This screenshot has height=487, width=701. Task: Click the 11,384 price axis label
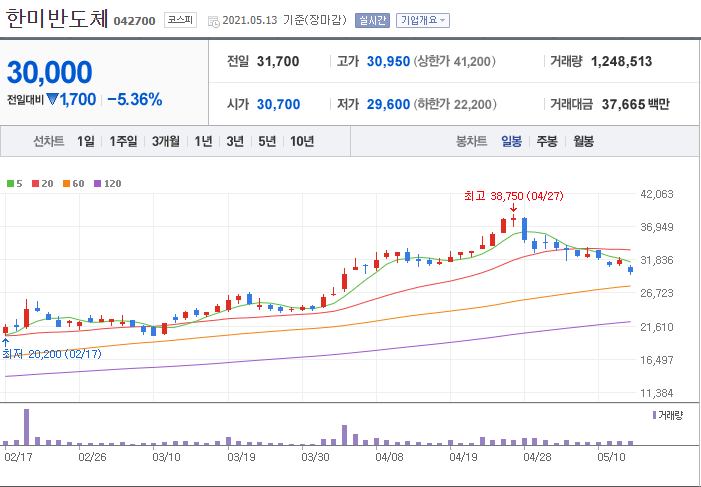[x=657, y=393]
